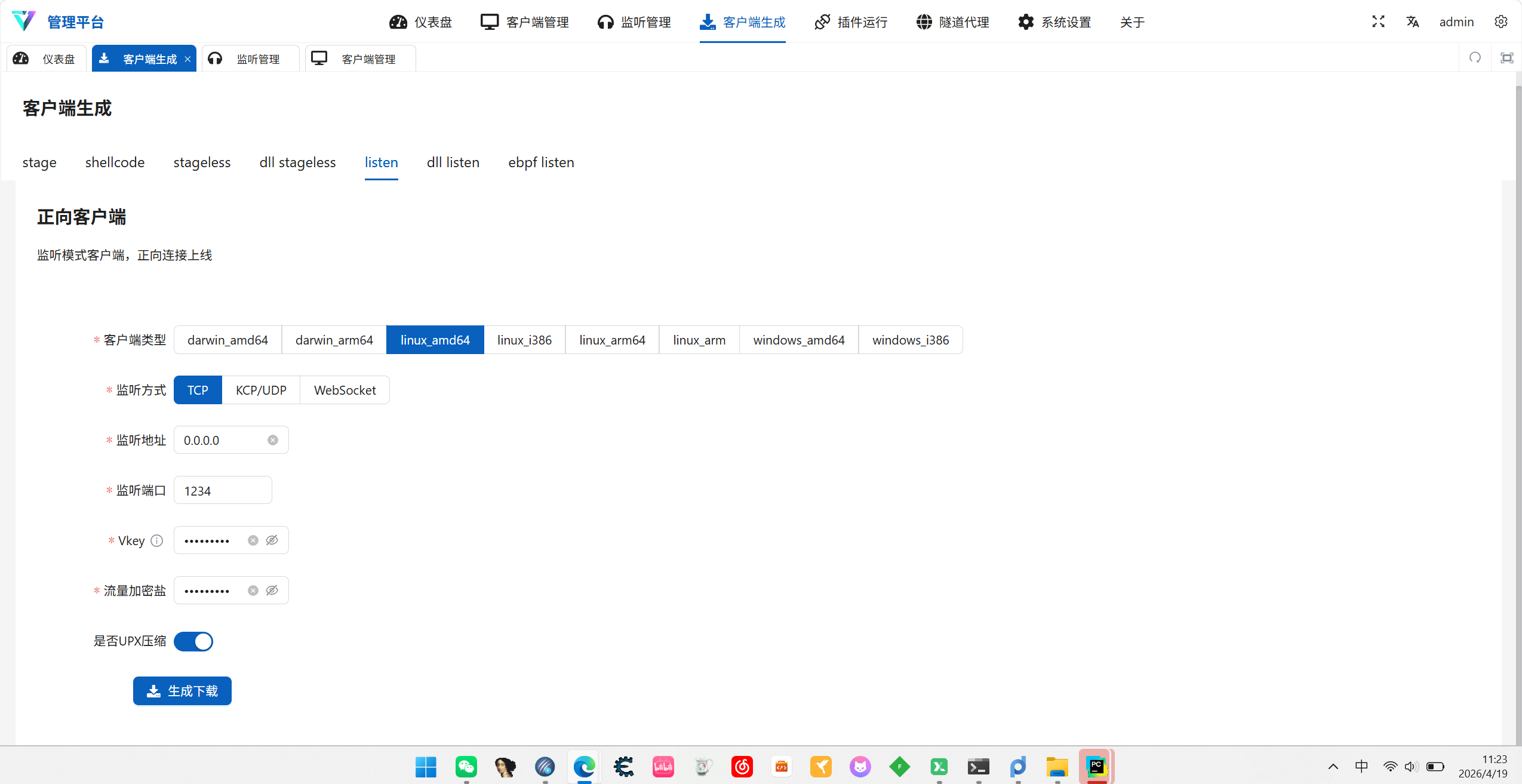Open Microsoft Edge from the taskbar
This screenshot has height=784, width=1522.
tap(584, 767)
